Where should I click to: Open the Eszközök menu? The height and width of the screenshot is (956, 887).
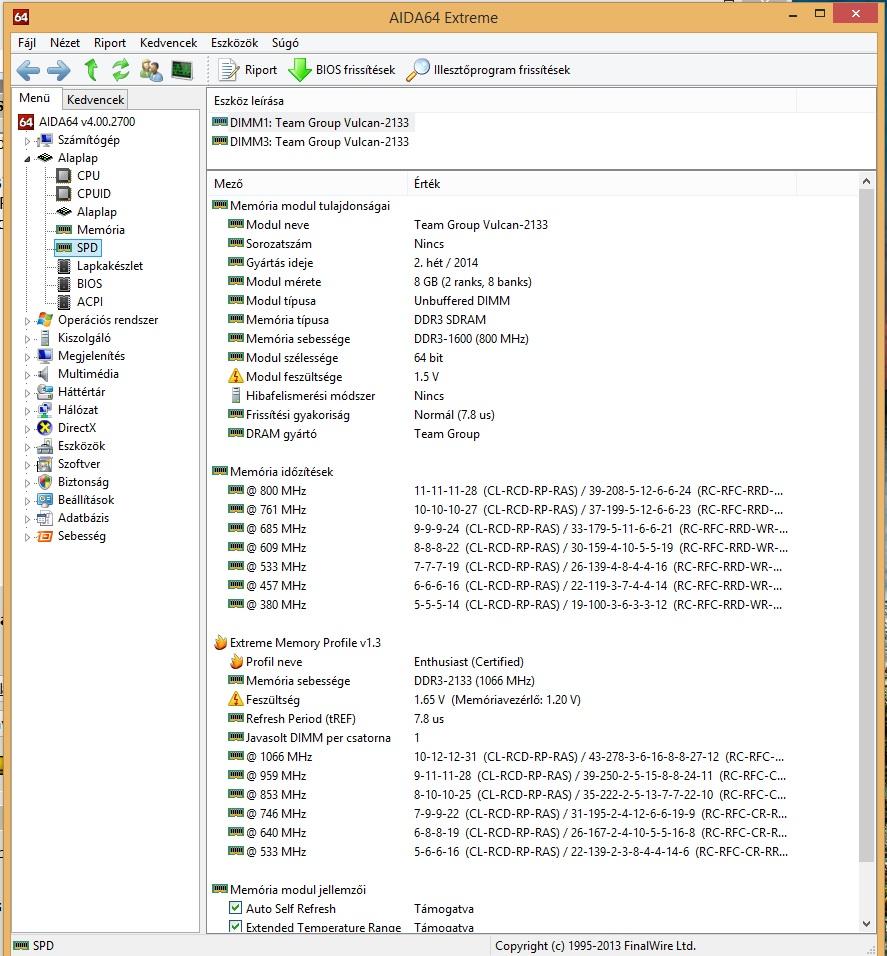[x=234, y=43]
